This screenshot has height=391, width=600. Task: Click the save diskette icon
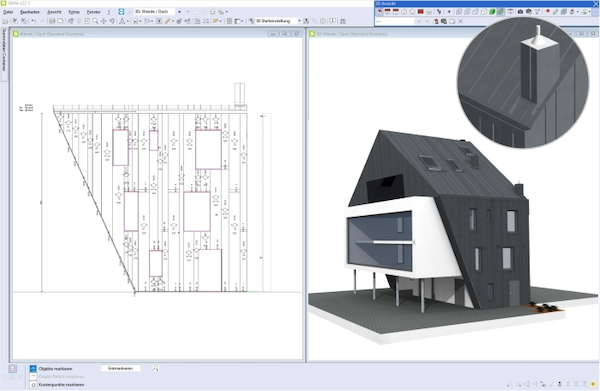[52, 21]
